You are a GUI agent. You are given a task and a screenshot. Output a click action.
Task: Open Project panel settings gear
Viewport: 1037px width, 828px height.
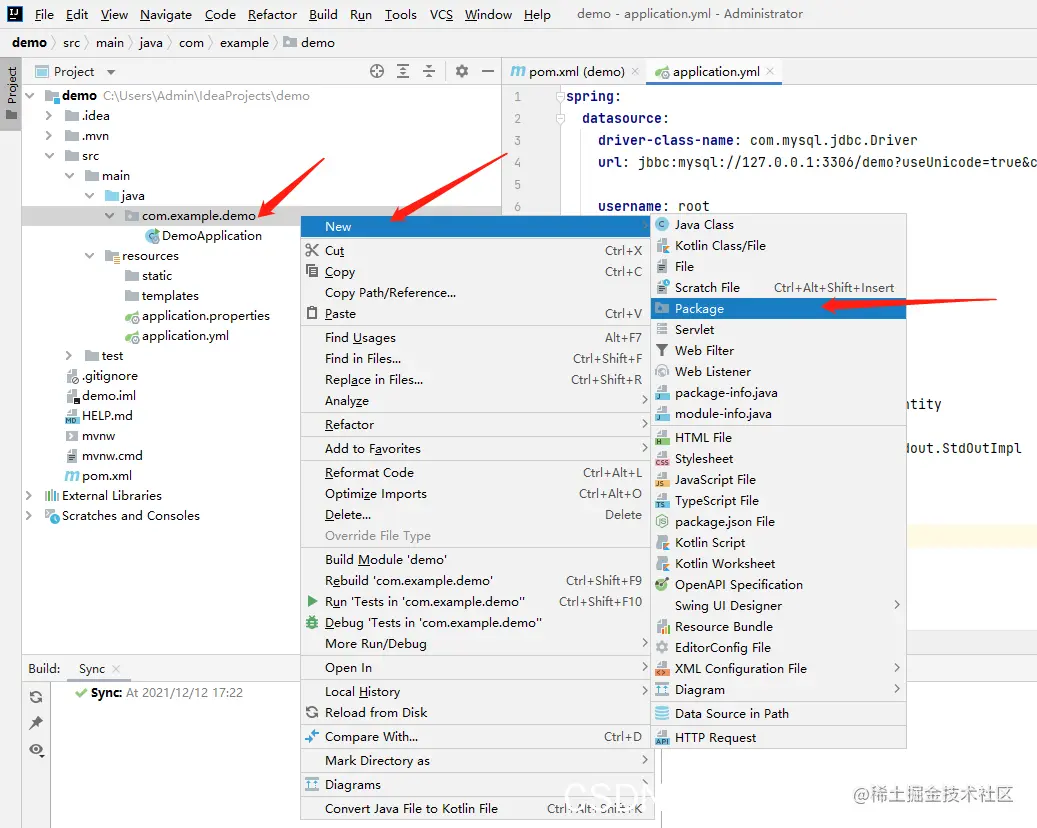462,71
